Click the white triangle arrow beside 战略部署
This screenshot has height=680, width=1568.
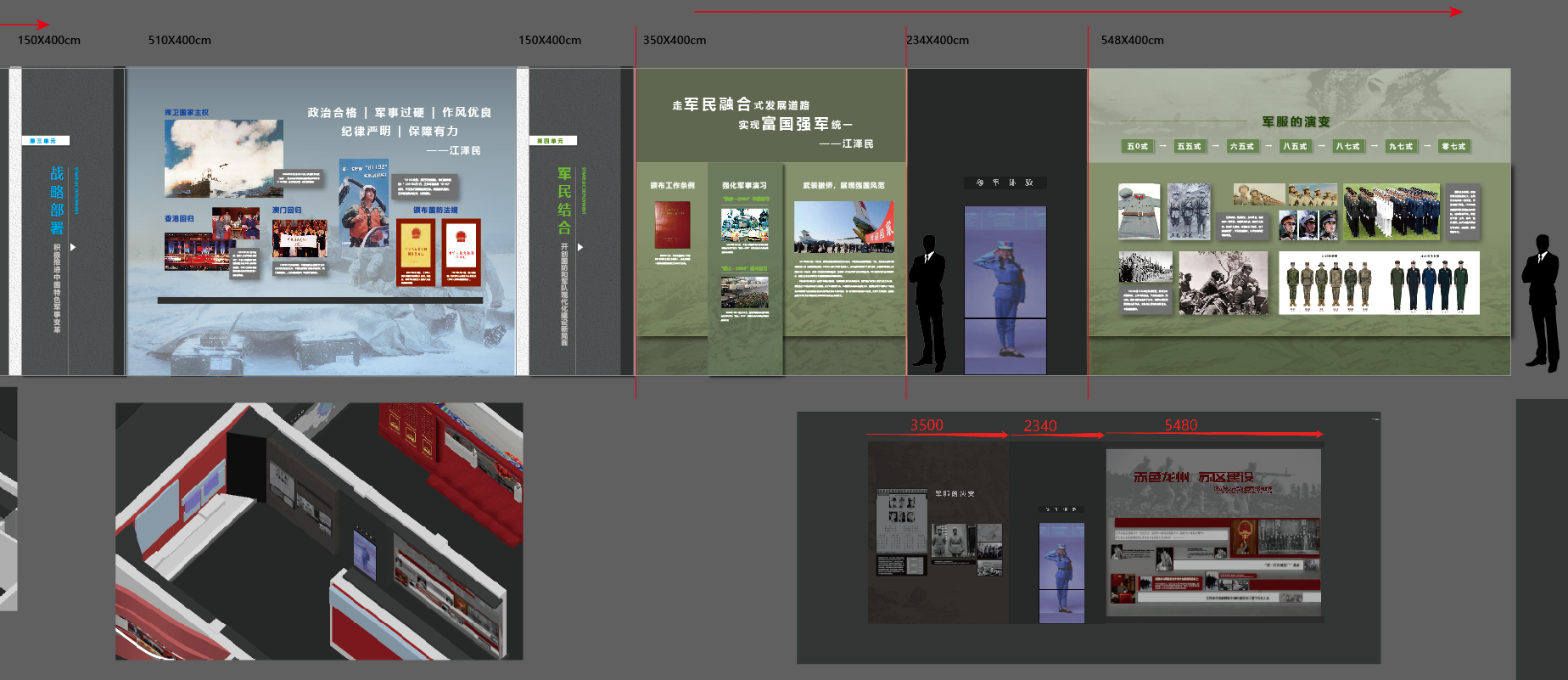point(73,247)
